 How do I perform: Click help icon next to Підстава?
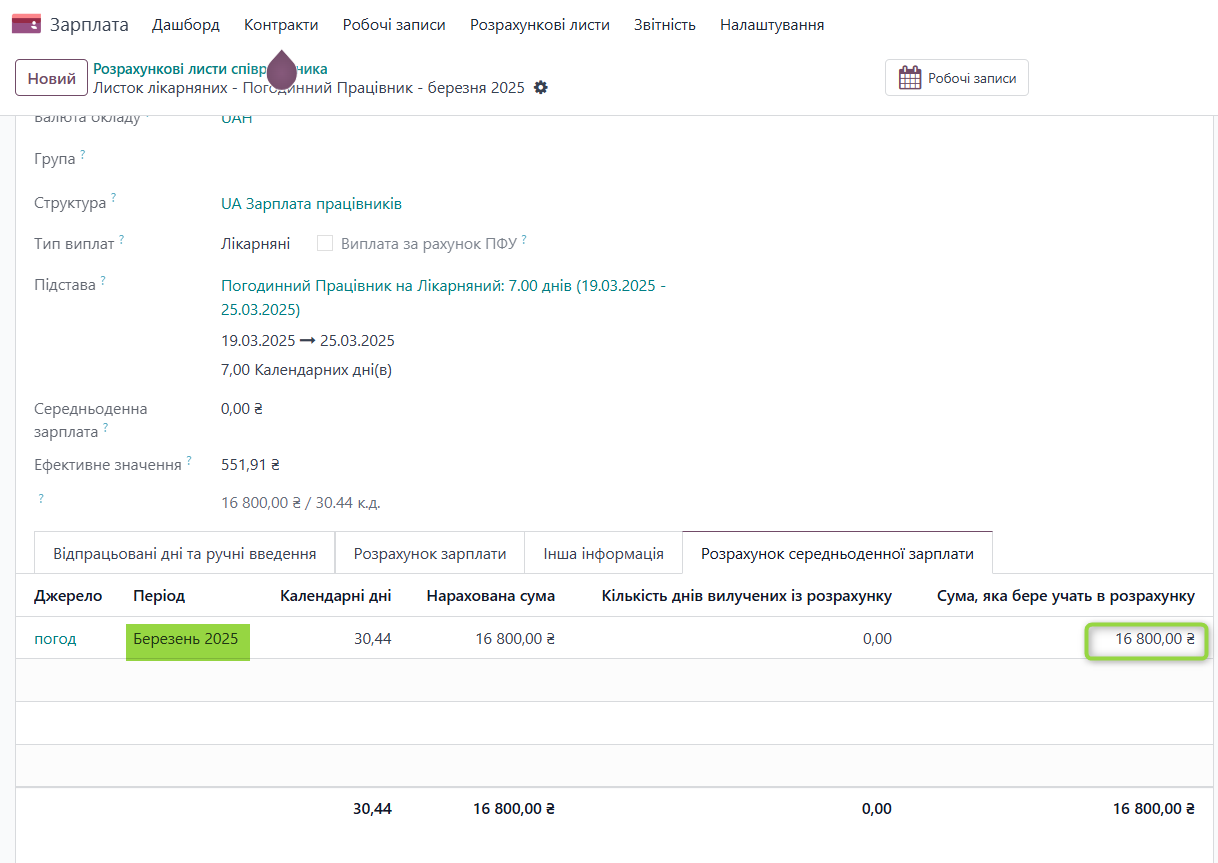coord(103,281)
